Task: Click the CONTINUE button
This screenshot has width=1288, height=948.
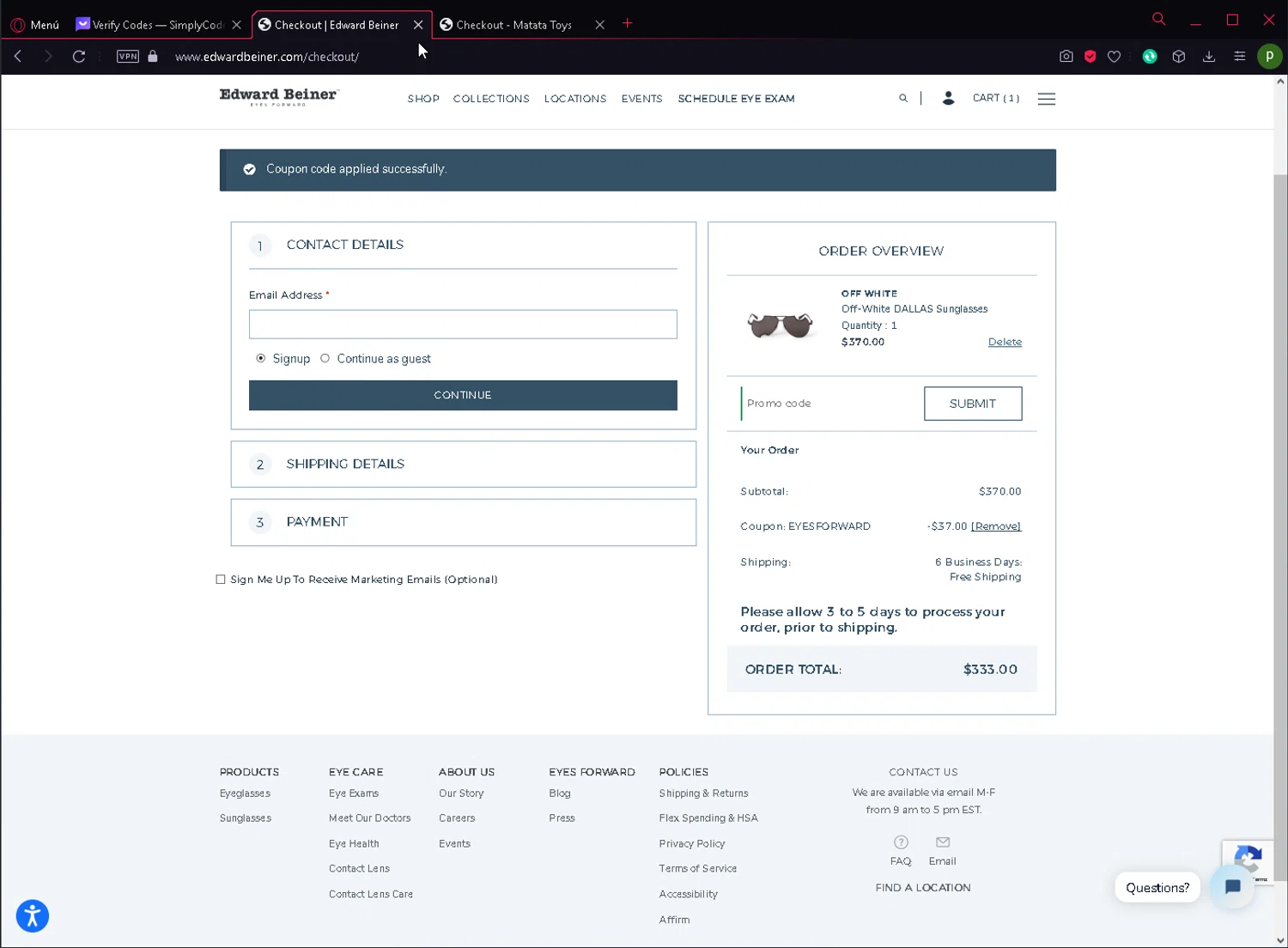Action: coord(463,395)
